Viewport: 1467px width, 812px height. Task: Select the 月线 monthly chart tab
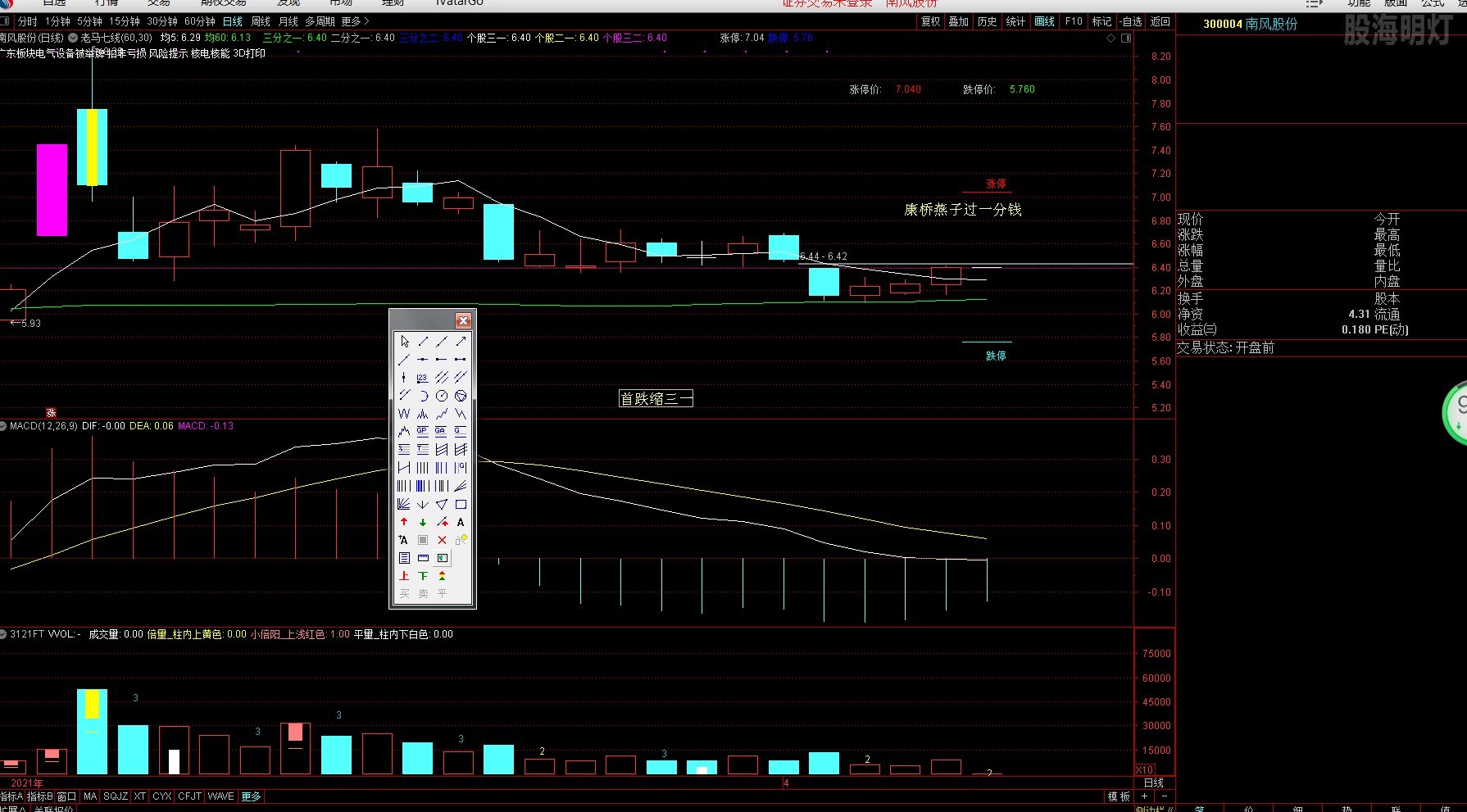tap(288, 21)
